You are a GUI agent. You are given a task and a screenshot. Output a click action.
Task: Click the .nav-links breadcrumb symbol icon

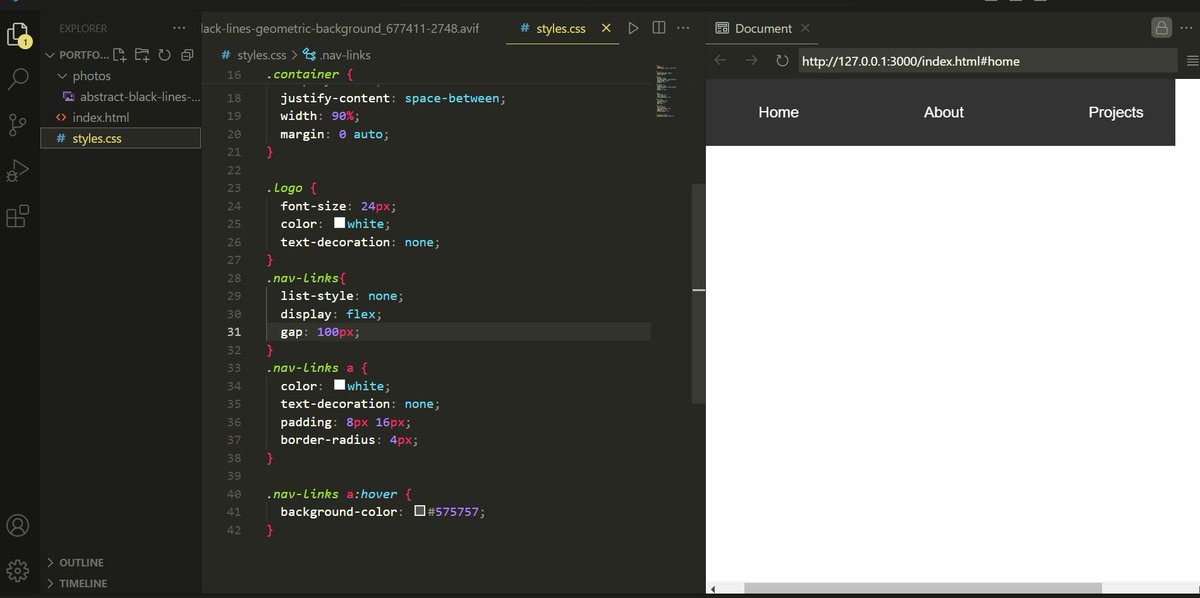310,55
